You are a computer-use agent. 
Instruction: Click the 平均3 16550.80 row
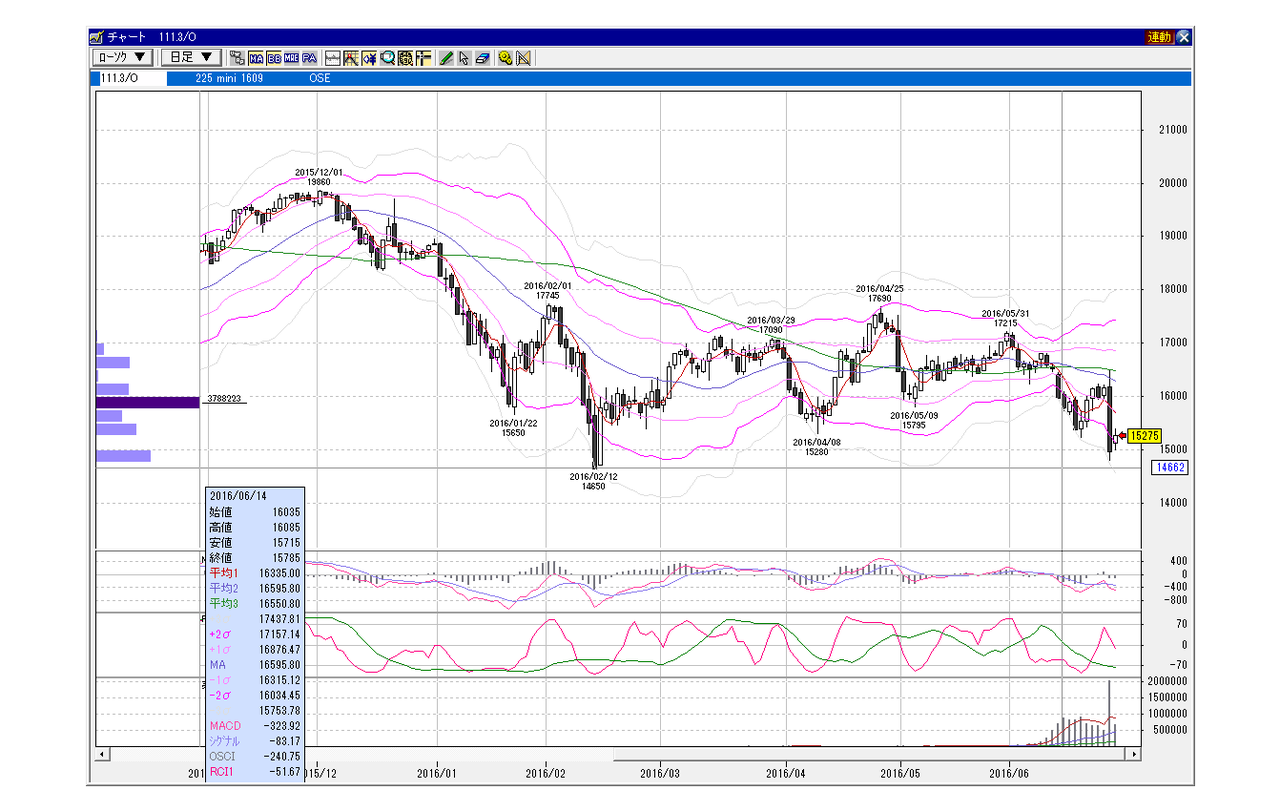coord(253,603)
